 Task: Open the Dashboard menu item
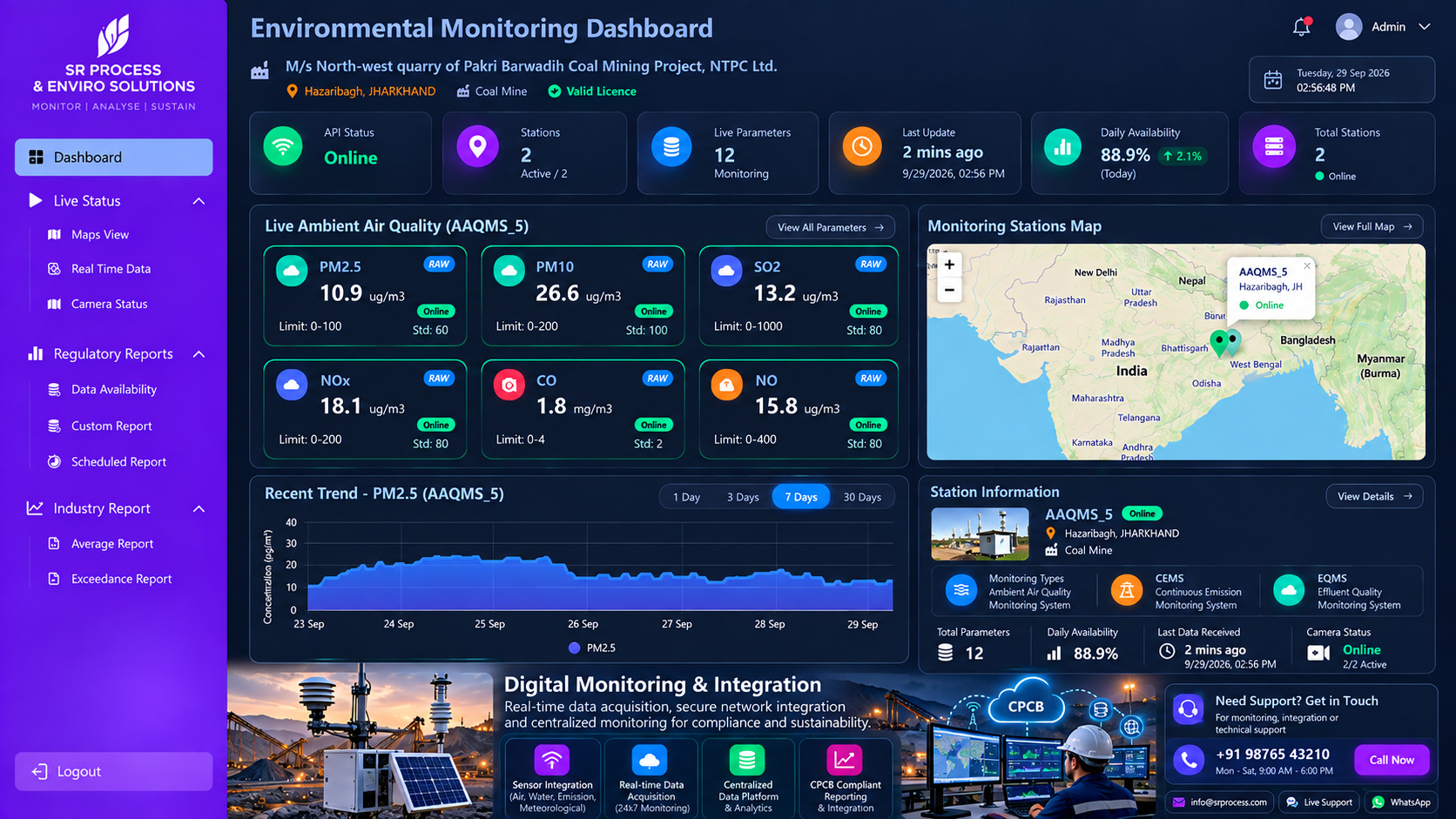pos(113,157)
